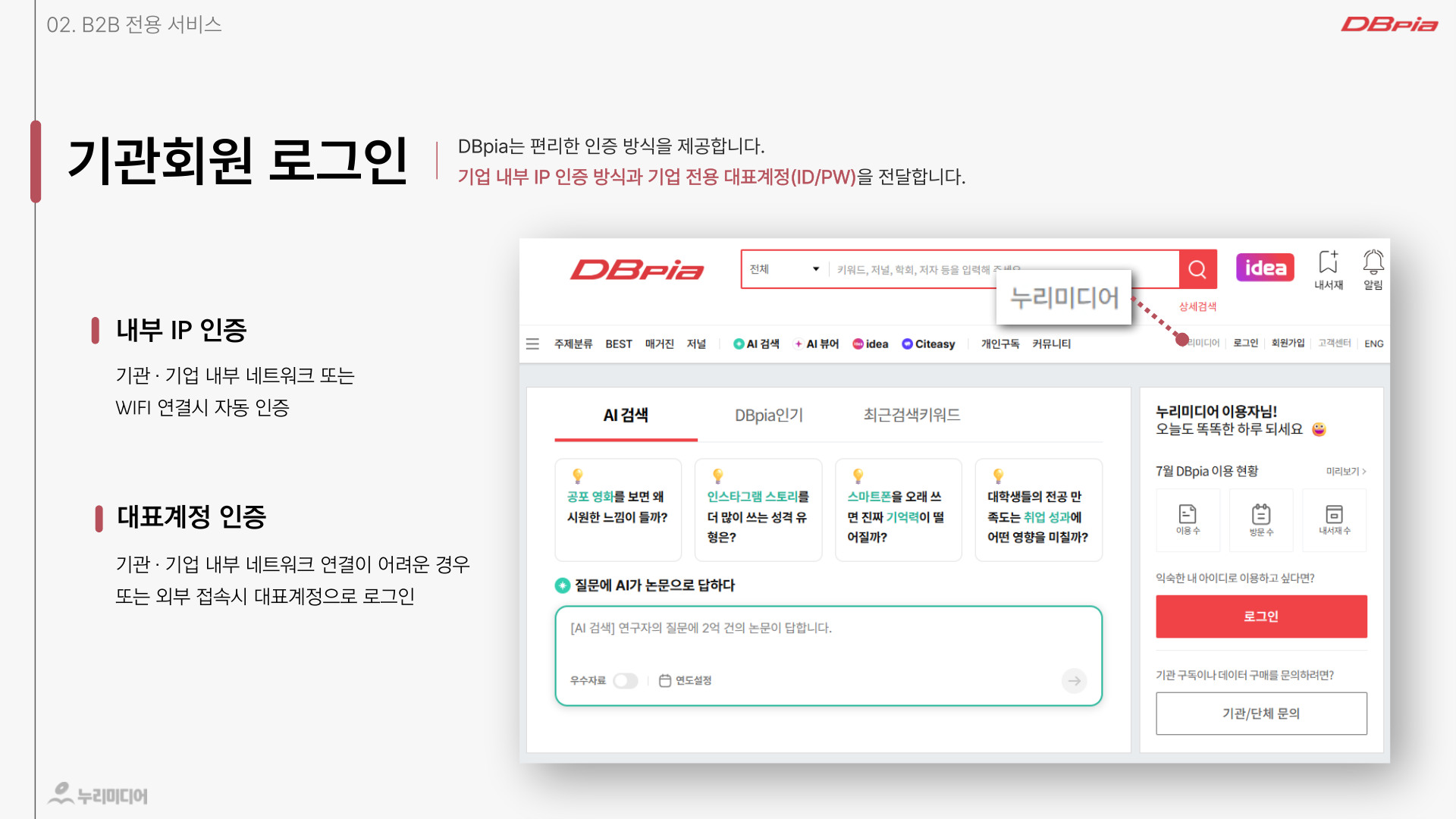Open 연도설정 calendar option
The height and width of the screenshot is (819, 1456).
[x=685, y=681]
